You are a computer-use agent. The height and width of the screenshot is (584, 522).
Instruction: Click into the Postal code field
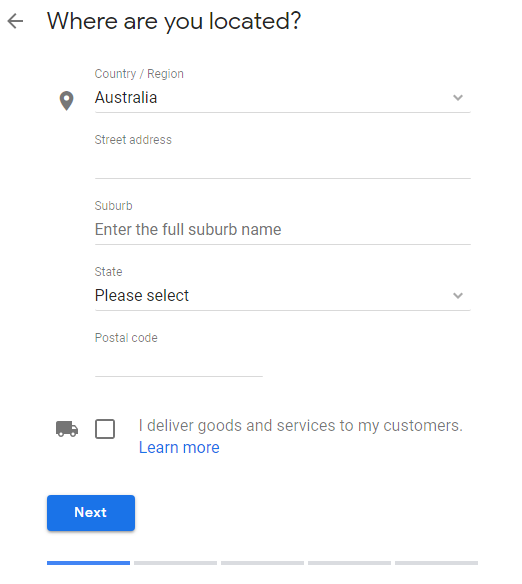179,362
